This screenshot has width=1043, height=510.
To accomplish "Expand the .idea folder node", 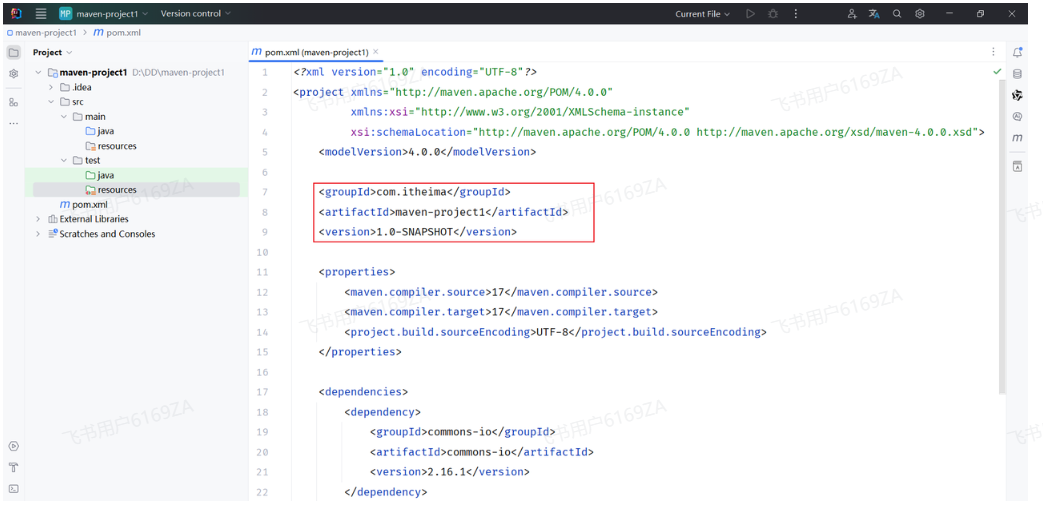I will pos(52,87).
